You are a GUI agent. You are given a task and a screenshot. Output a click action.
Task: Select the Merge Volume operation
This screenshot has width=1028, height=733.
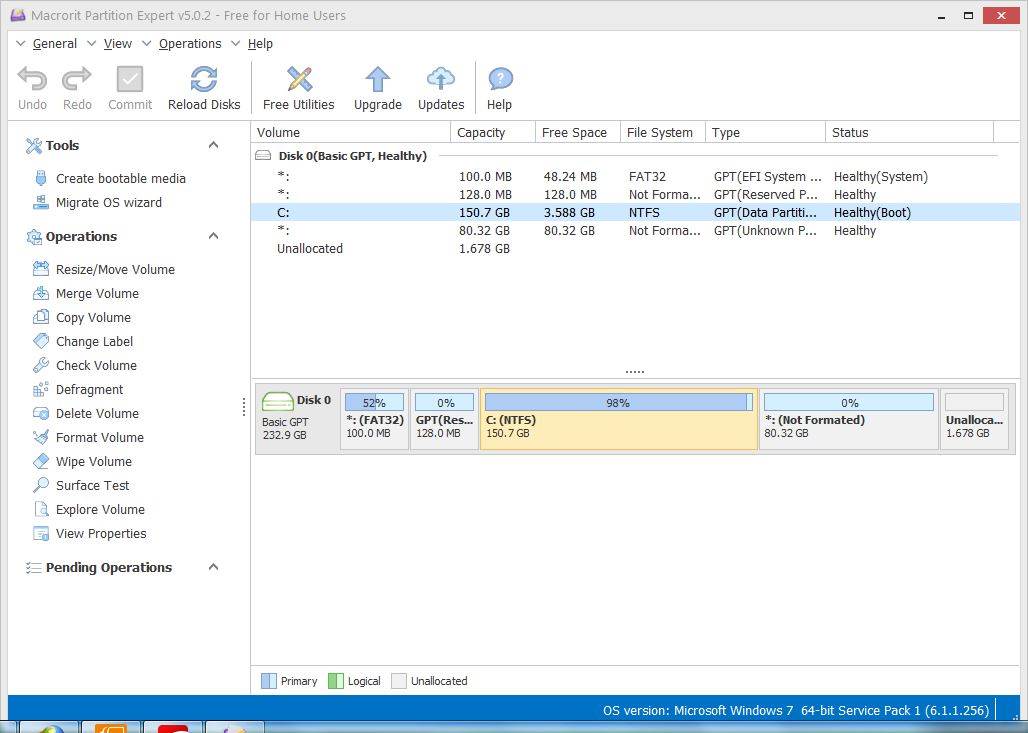(97, 294)
